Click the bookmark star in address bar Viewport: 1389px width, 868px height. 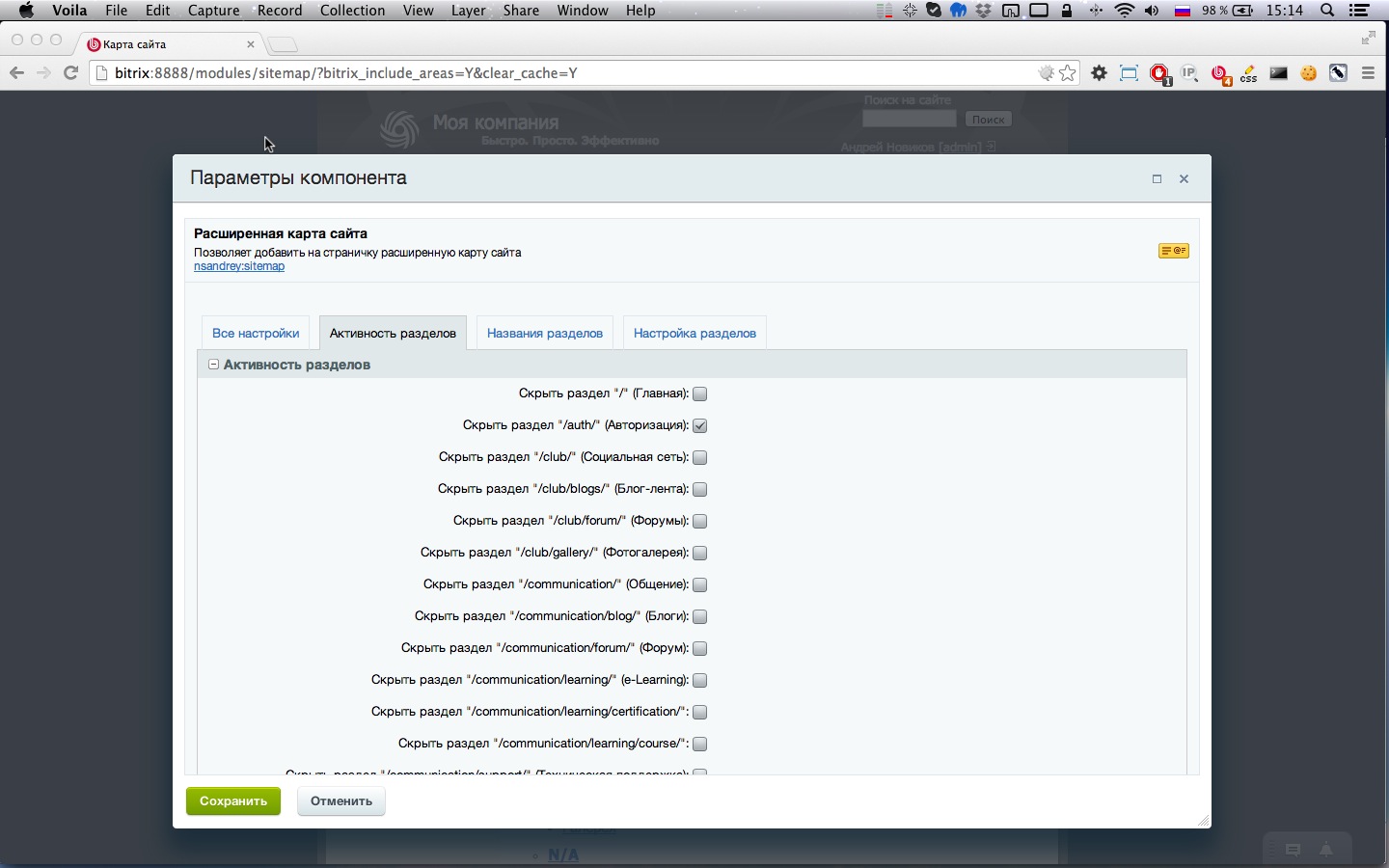click(x=1067, y=73)
